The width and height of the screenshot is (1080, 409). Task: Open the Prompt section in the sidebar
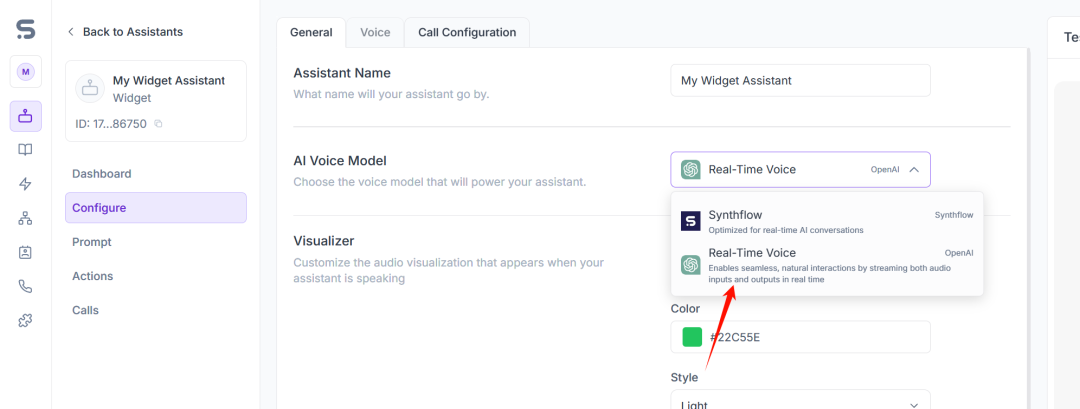[x=92, y=242]
